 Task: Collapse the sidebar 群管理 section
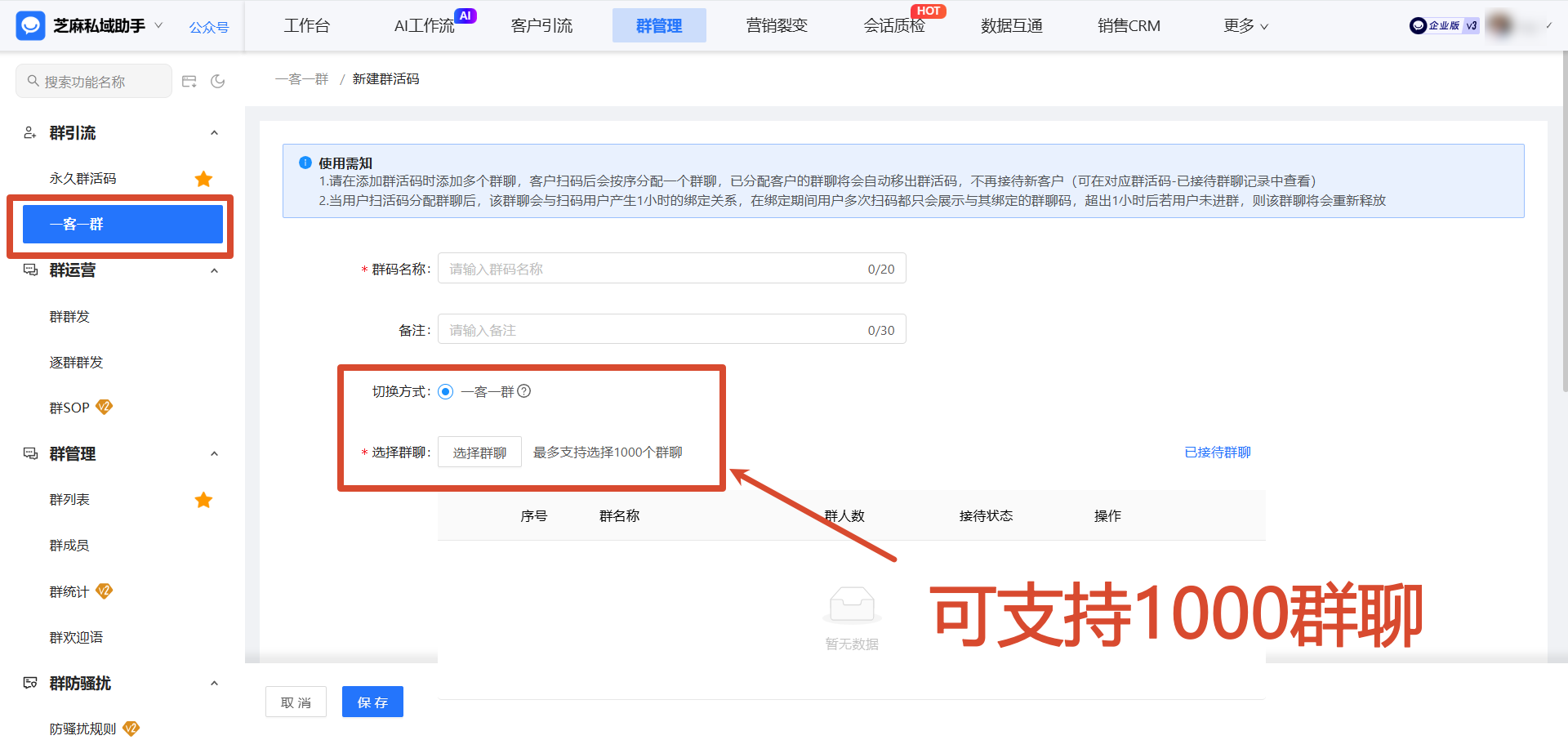(215, 453)
